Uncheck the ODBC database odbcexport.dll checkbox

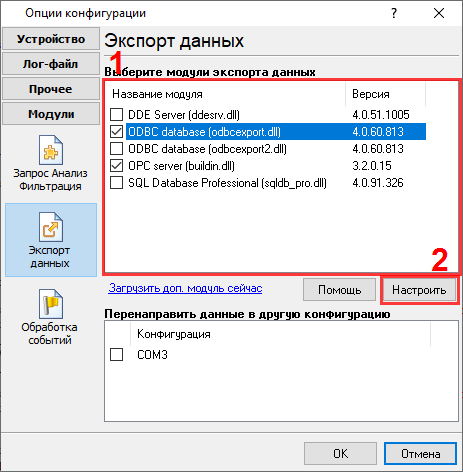(x=116, y=132)
